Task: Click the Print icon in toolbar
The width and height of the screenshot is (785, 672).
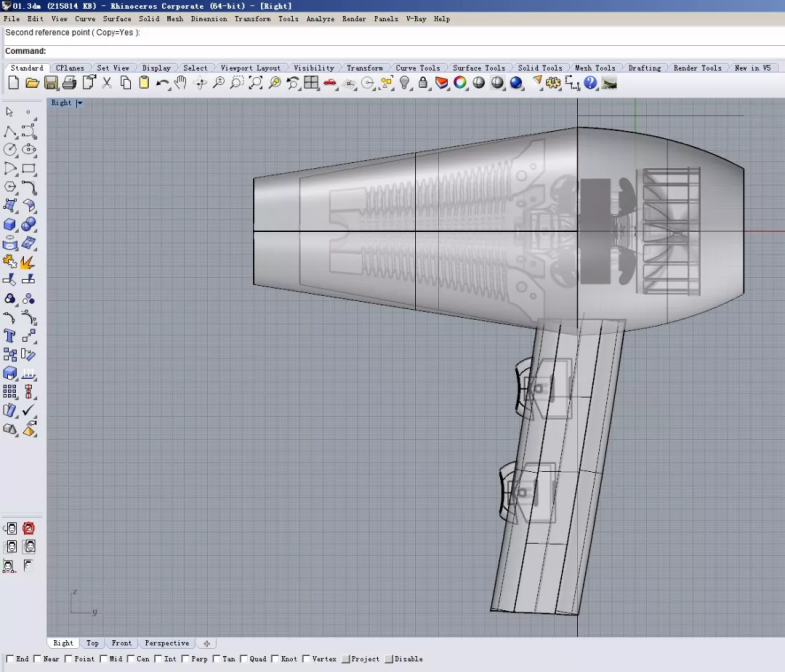Action: (70, 83)
